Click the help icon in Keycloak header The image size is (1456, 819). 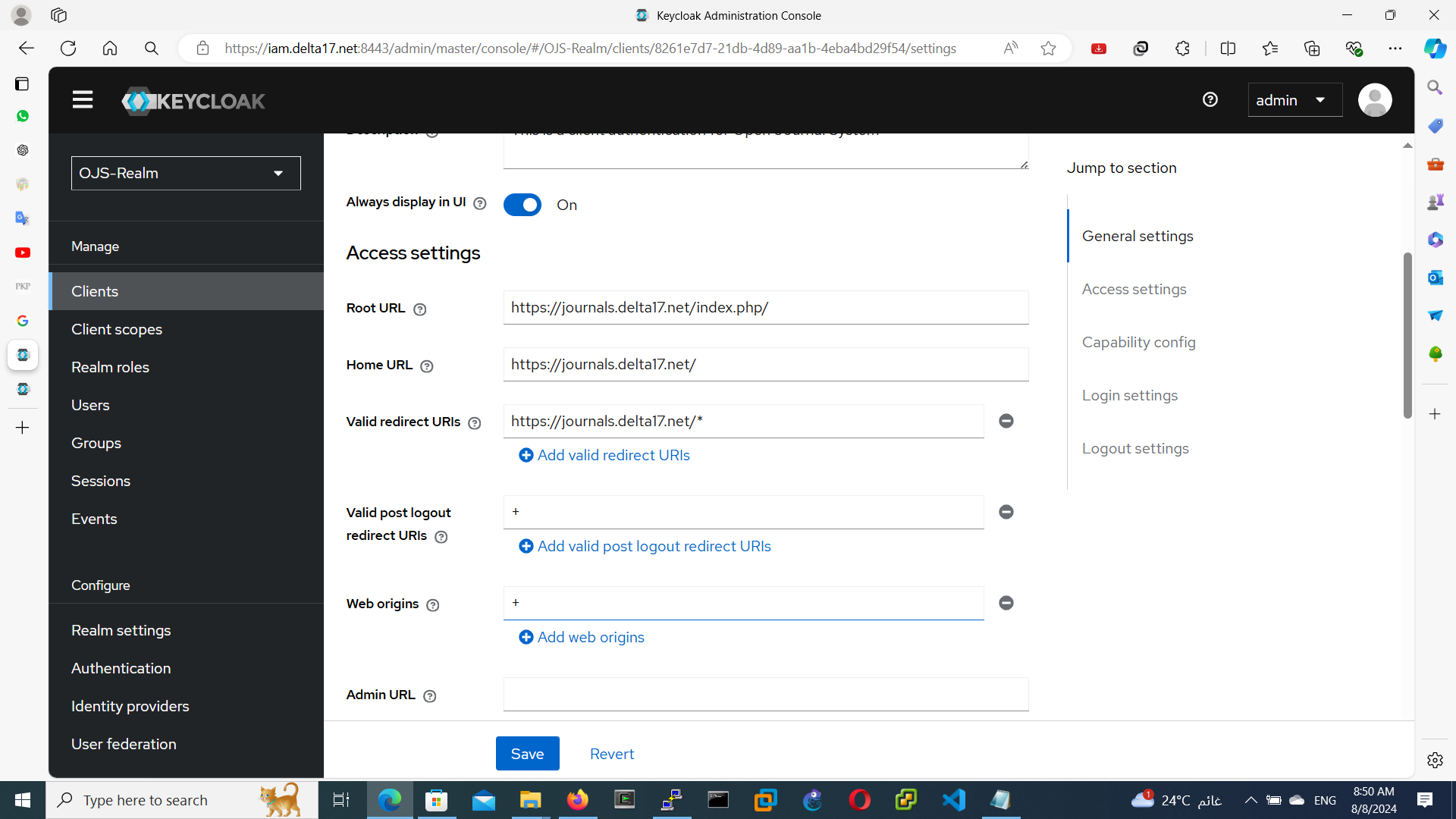(1210, 99)
